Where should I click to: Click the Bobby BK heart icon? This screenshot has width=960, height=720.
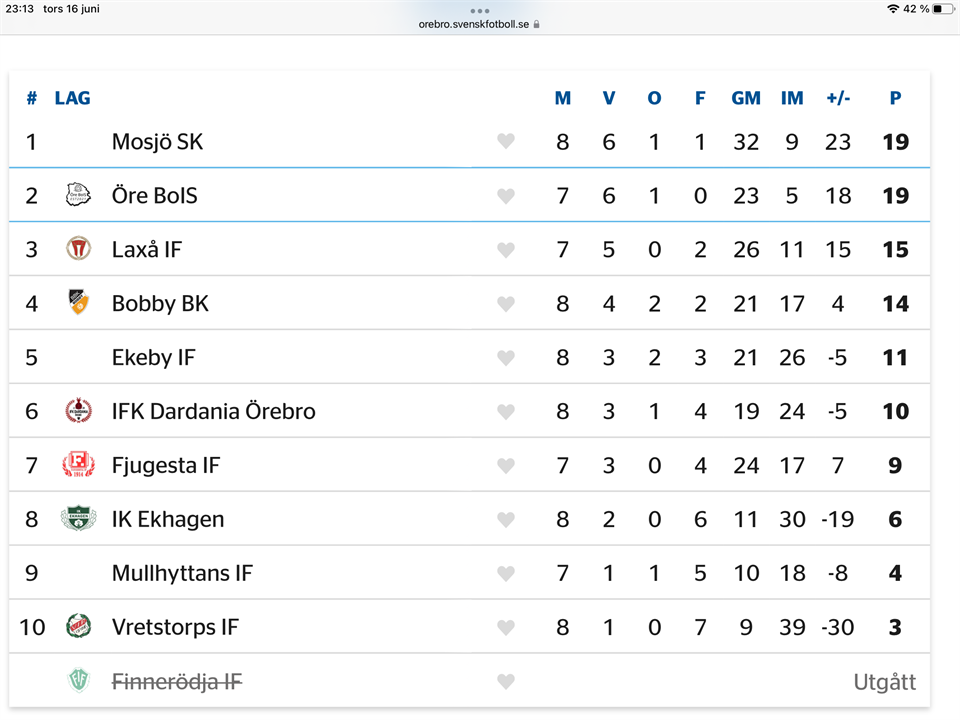click(x=505, y=304)
